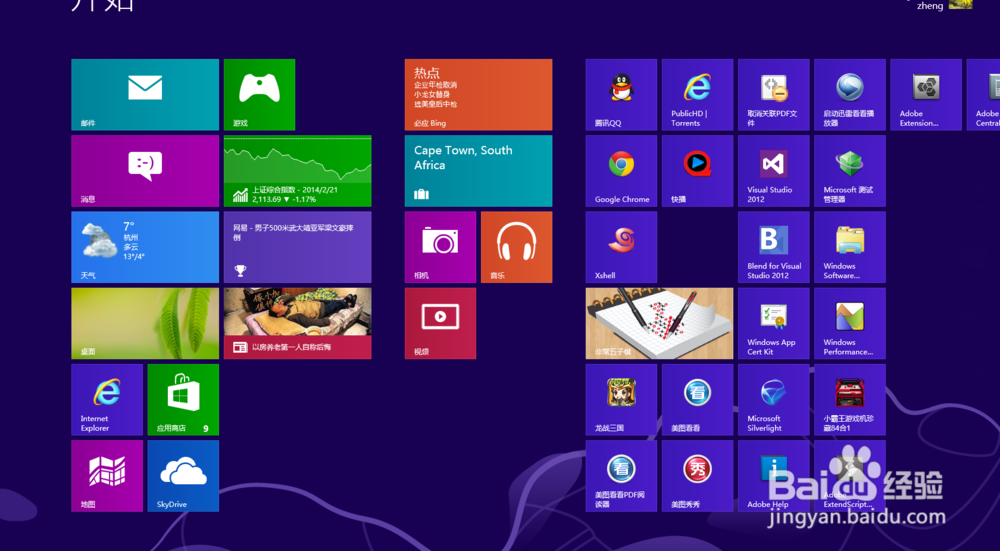Image resolution: width=1000 pixels, height=551 pixels.
Task: Open the 以房养老第一人自称后悔 news tile
Action: point(297,323)
